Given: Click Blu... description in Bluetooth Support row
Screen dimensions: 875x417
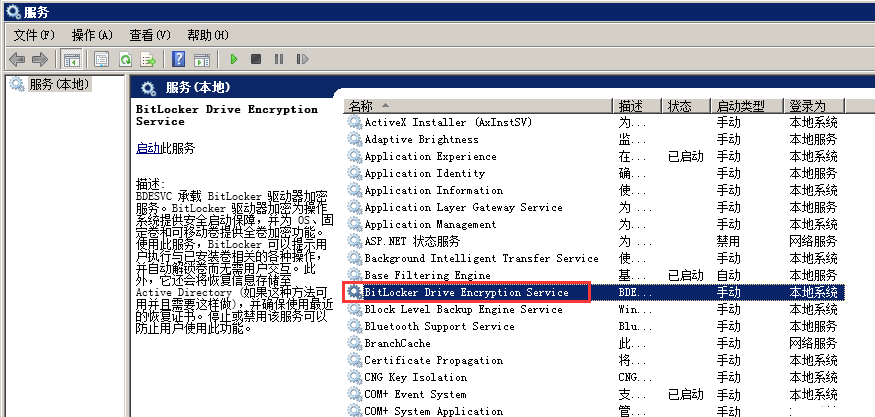Looking at the screenshot, I should coord(635,327).
